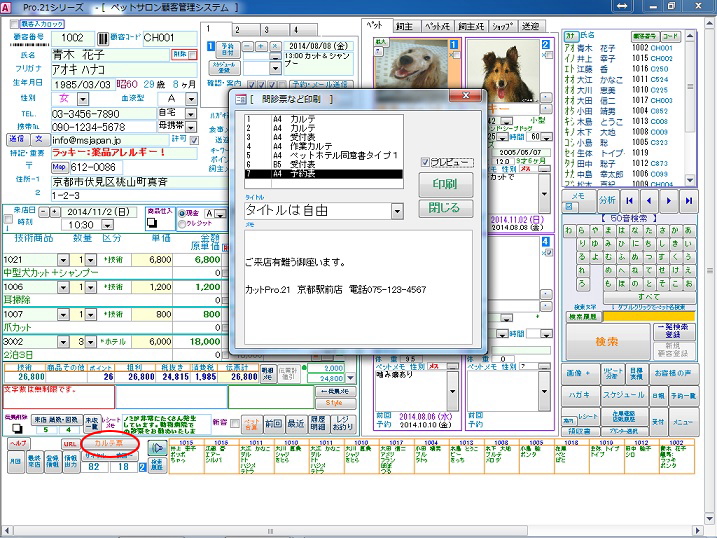Open the スケジュール button
The height and width of the screenshot is (538, 717).
(623, 395)
